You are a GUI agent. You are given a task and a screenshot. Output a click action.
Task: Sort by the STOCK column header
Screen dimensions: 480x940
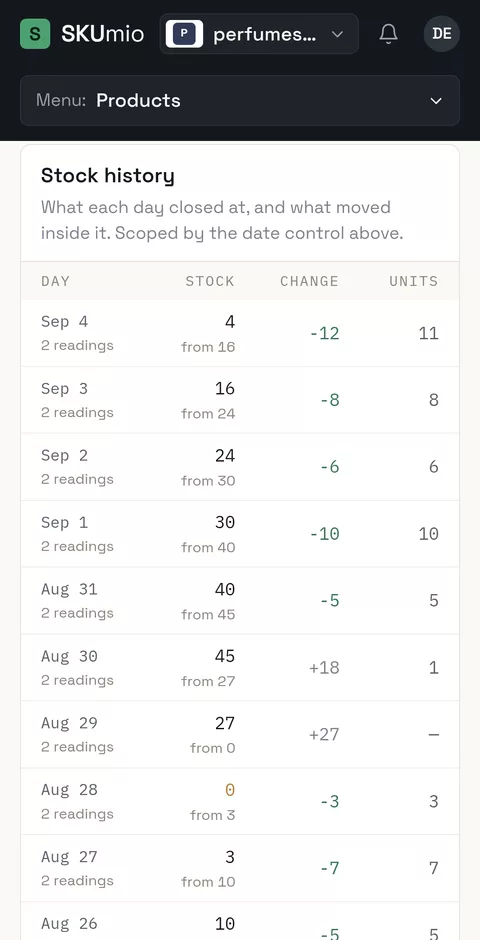click(210, 281)
